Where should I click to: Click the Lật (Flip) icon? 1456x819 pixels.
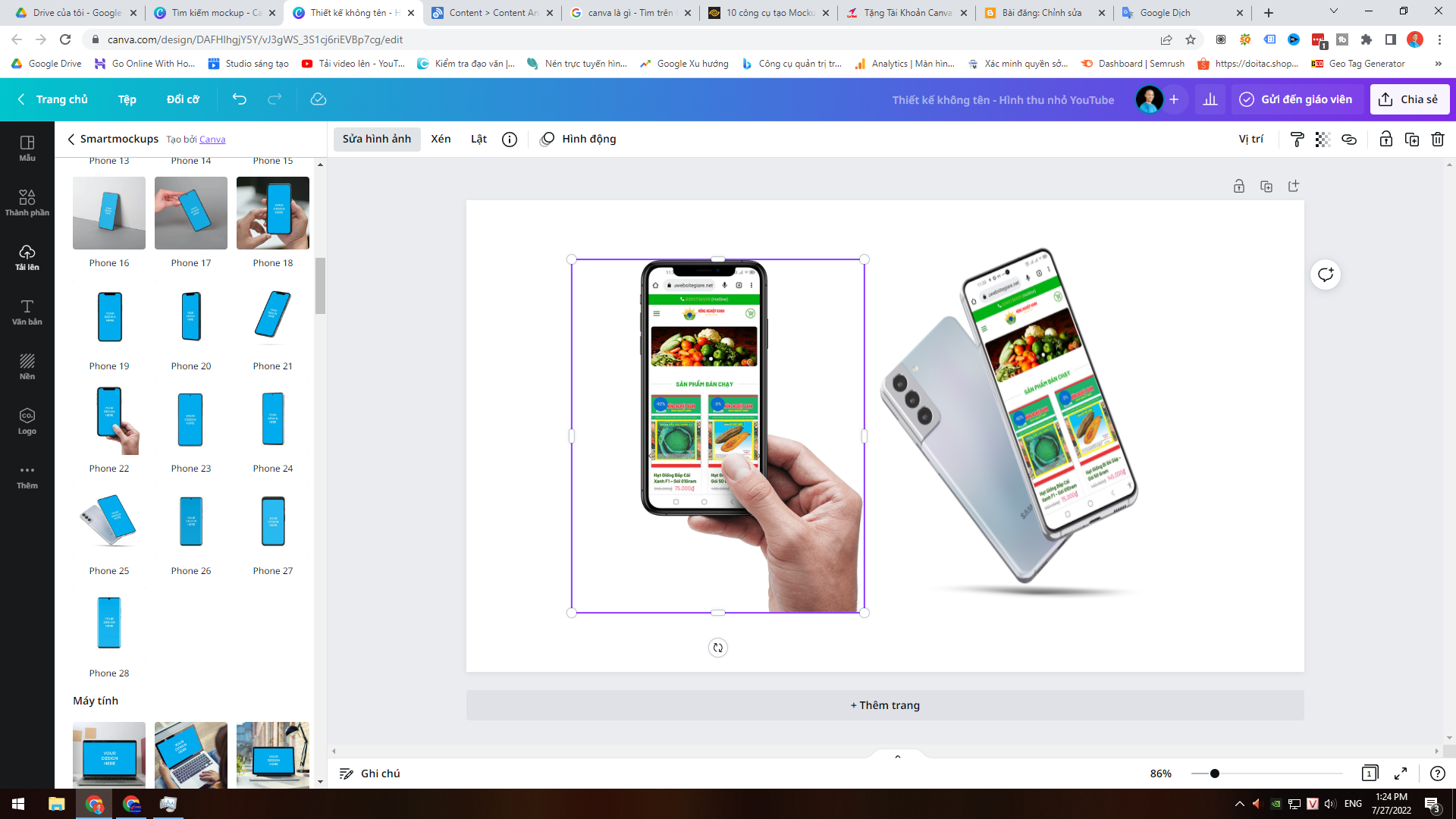coord(478,138)
